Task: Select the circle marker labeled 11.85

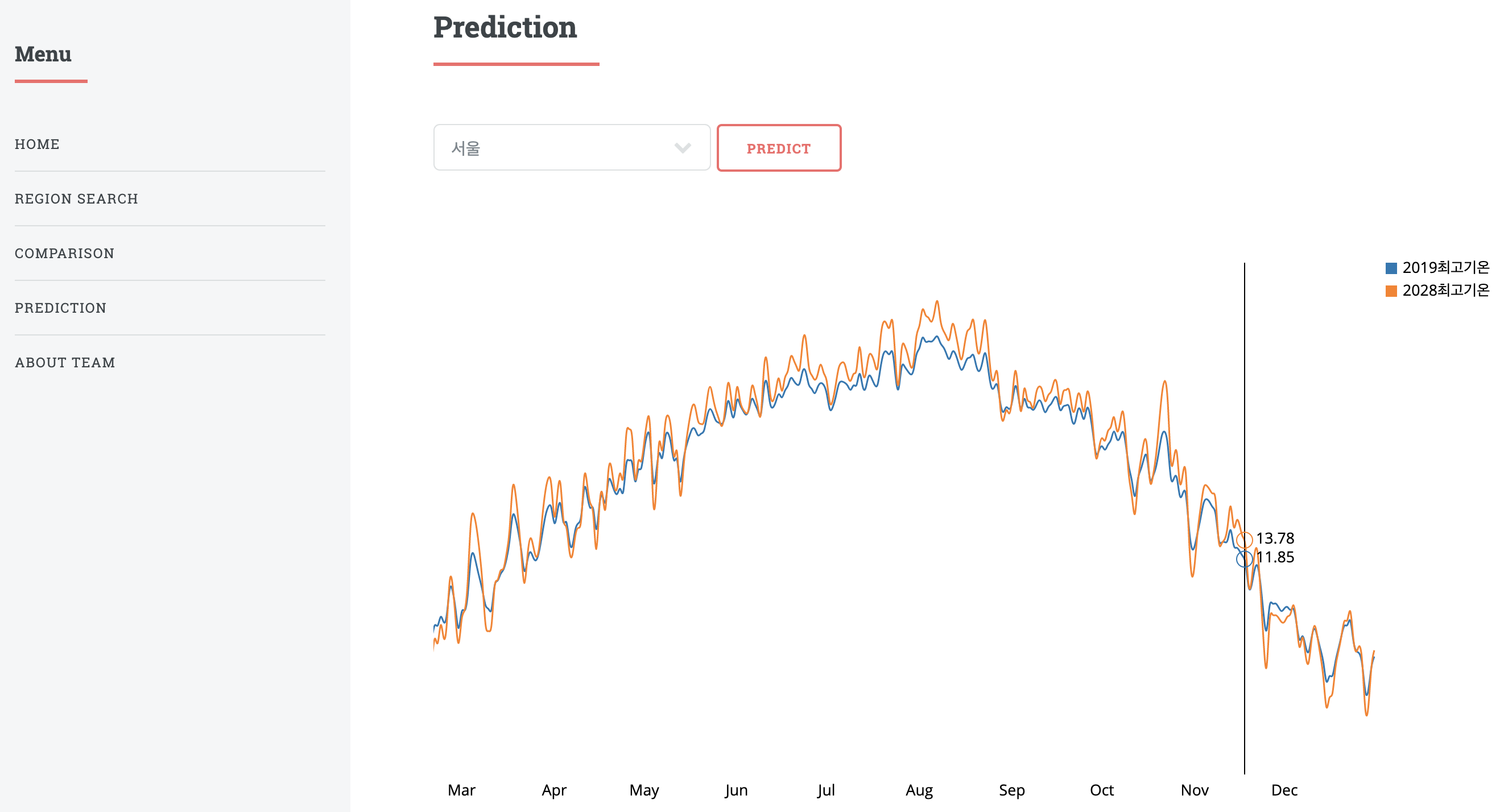Action: pos(1243,558)
